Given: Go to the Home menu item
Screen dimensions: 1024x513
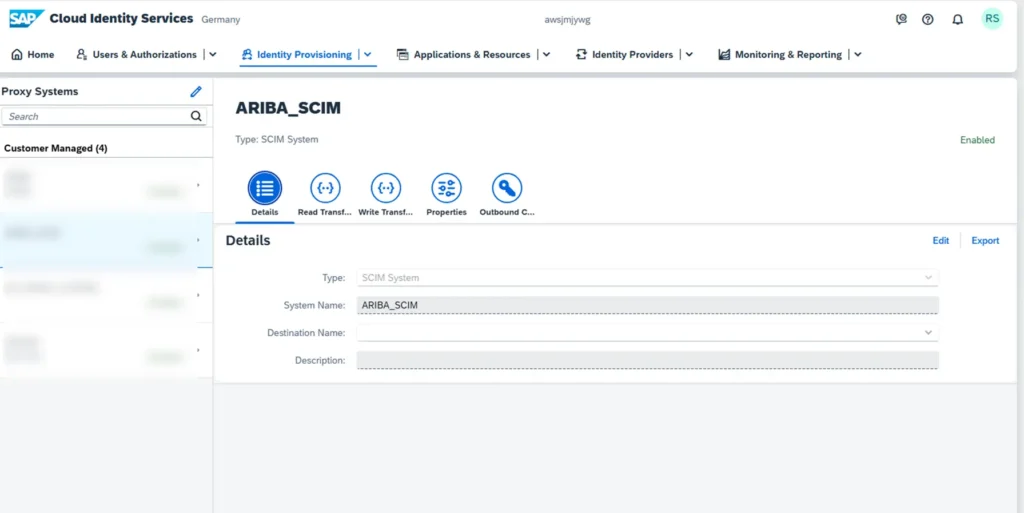Looking at the screenshot, I should pyautogui.click(x=33, y=55).
